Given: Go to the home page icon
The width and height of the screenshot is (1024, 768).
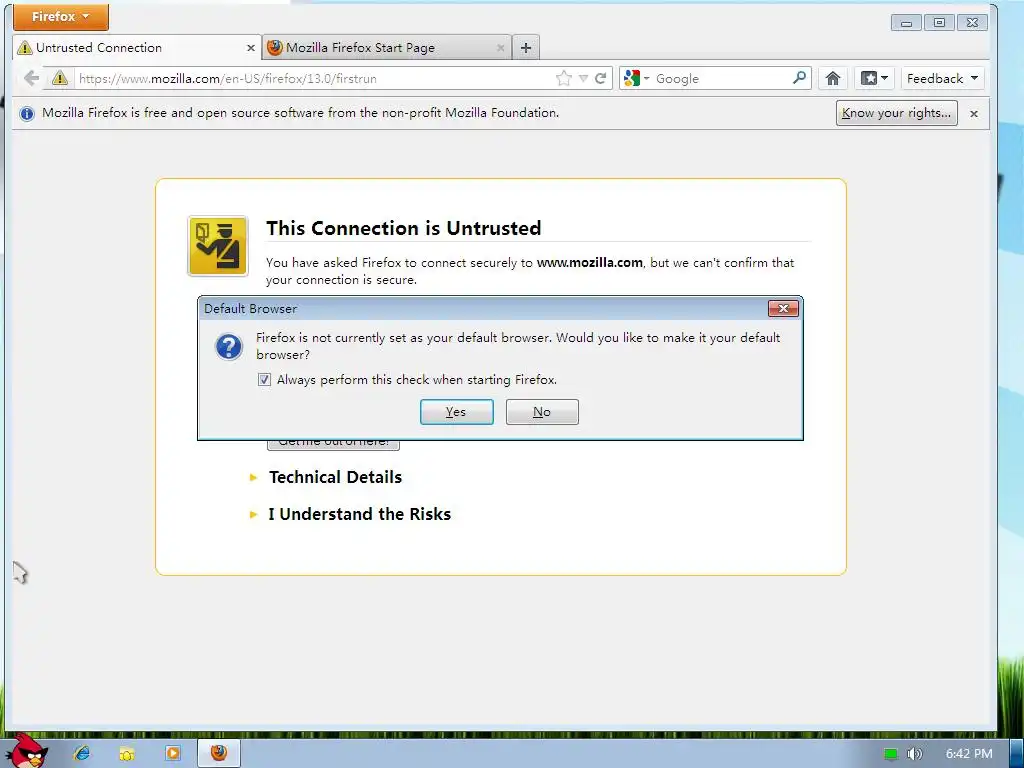Looking at the screenshot, I should [x=832, y=78].
